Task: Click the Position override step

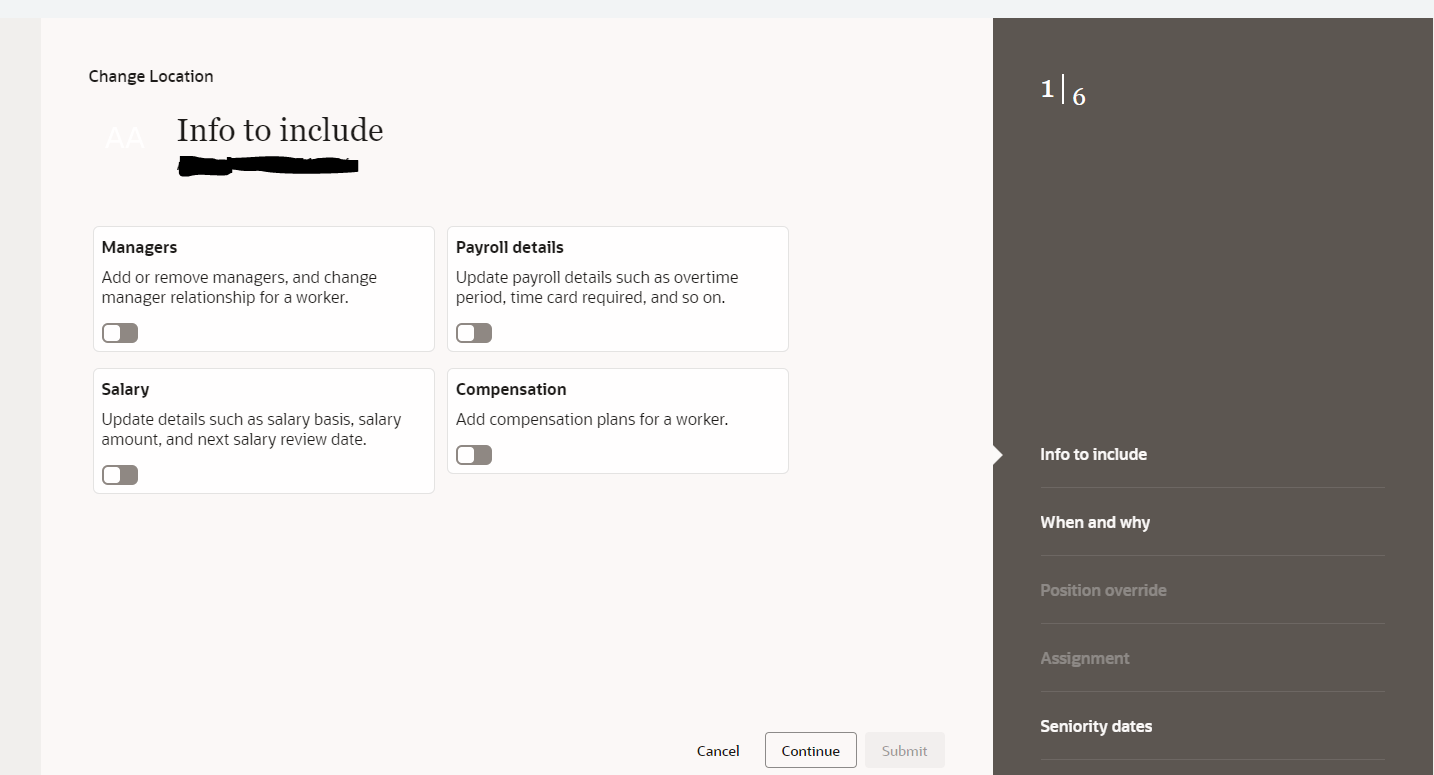Action: pos(1103,590)
